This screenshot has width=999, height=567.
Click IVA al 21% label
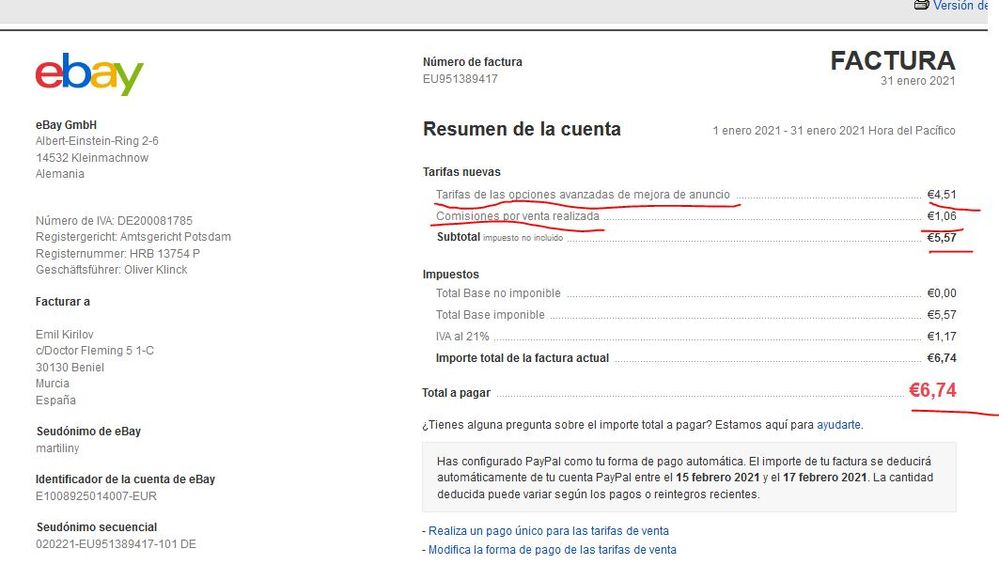463,337
